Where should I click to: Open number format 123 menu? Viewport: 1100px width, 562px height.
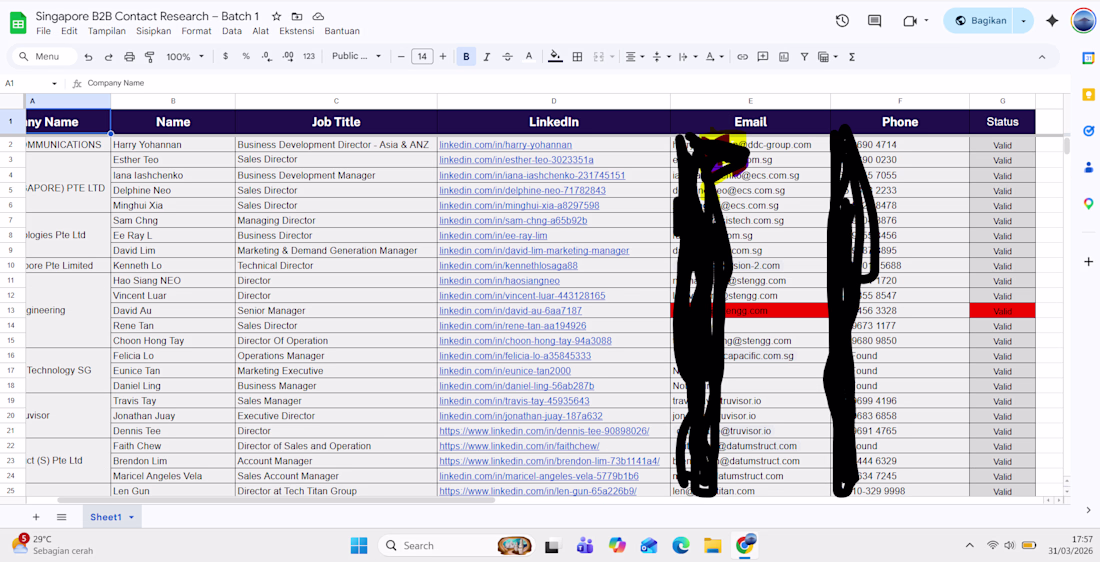(x=309, y=56)
